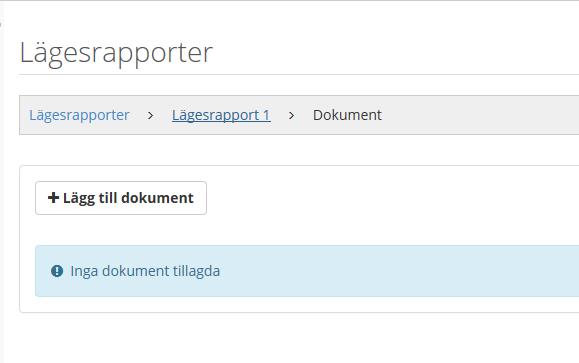Select the Dokument breadcrumb text
The height and width of the screenshot is (363, 579).
tap(347, 115)
